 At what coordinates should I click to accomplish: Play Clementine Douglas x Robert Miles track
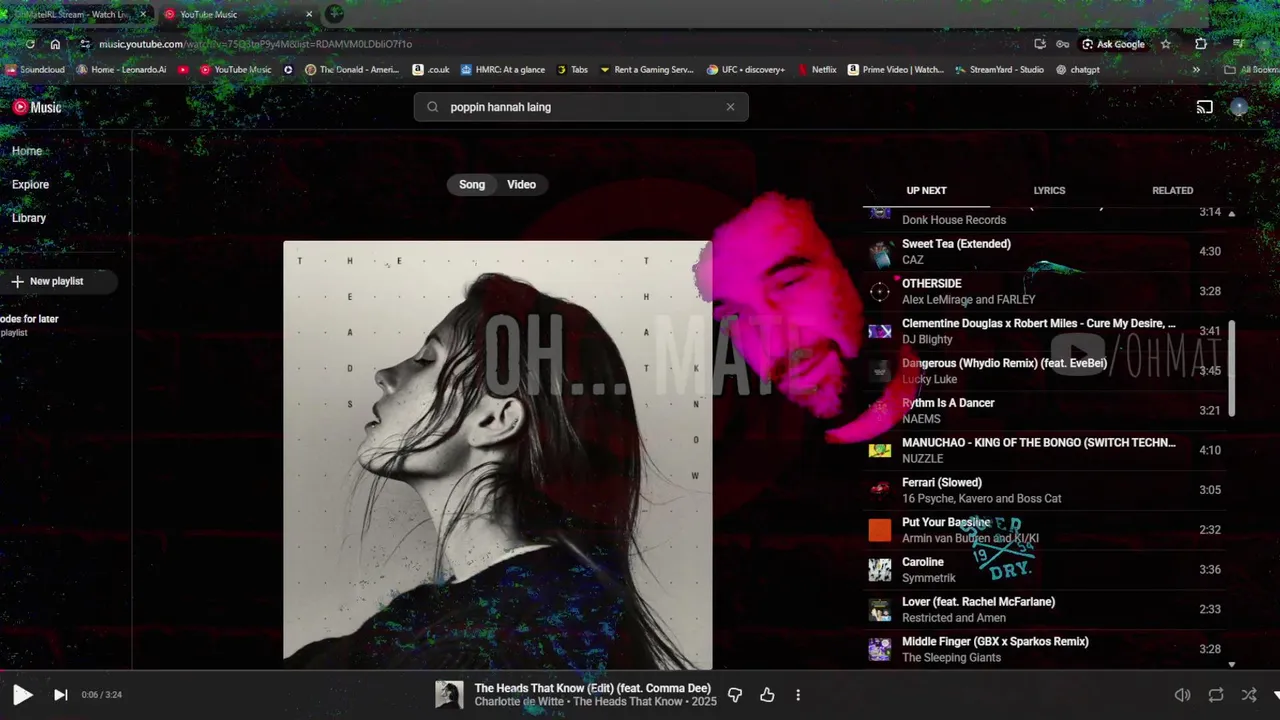1045,331
